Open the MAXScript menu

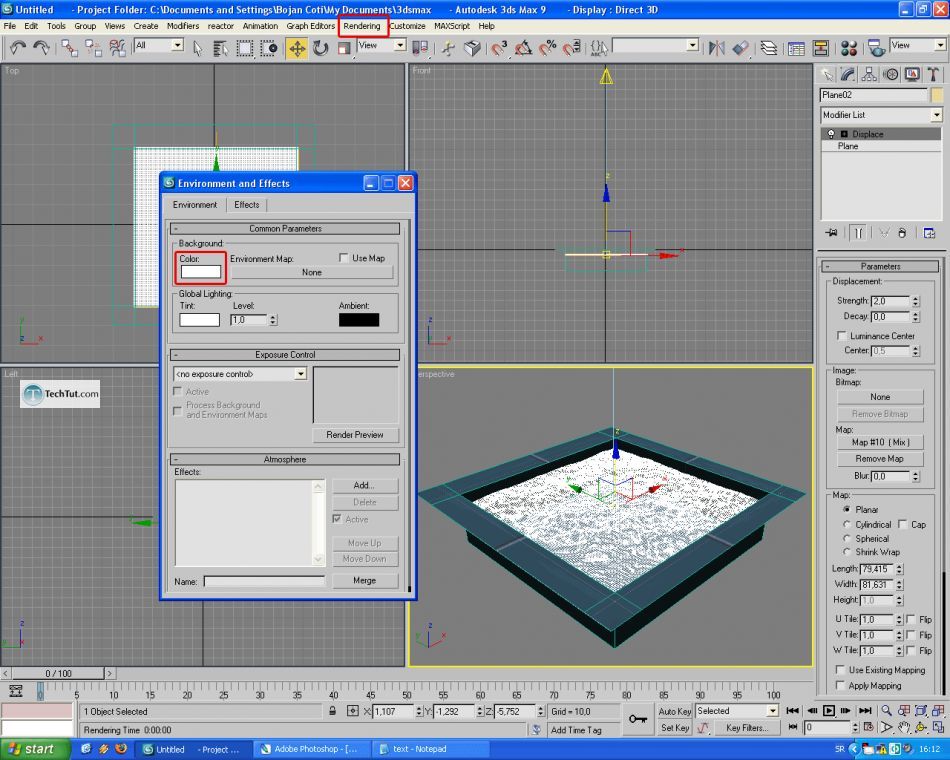pyautogui.click(x=452, y=26)
